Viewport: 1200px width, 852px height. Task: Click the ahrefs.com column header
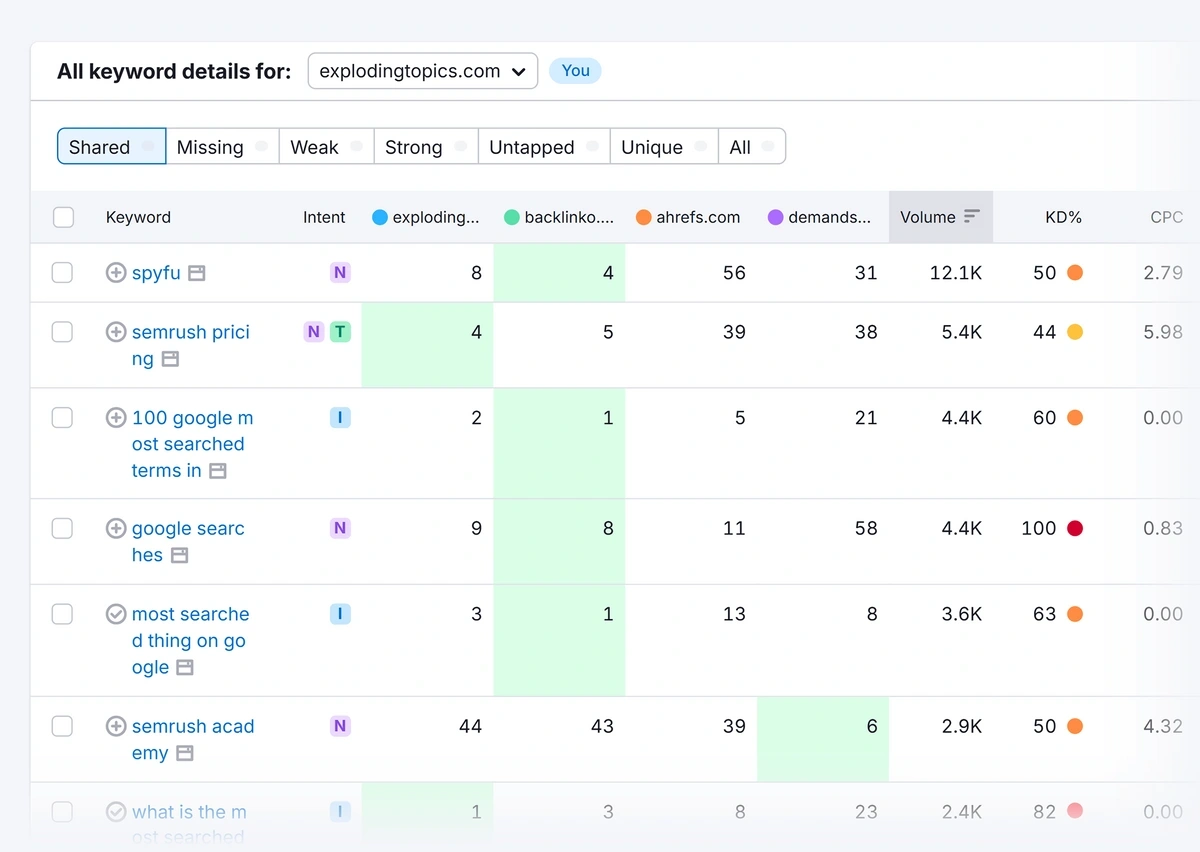click(688, 217)
